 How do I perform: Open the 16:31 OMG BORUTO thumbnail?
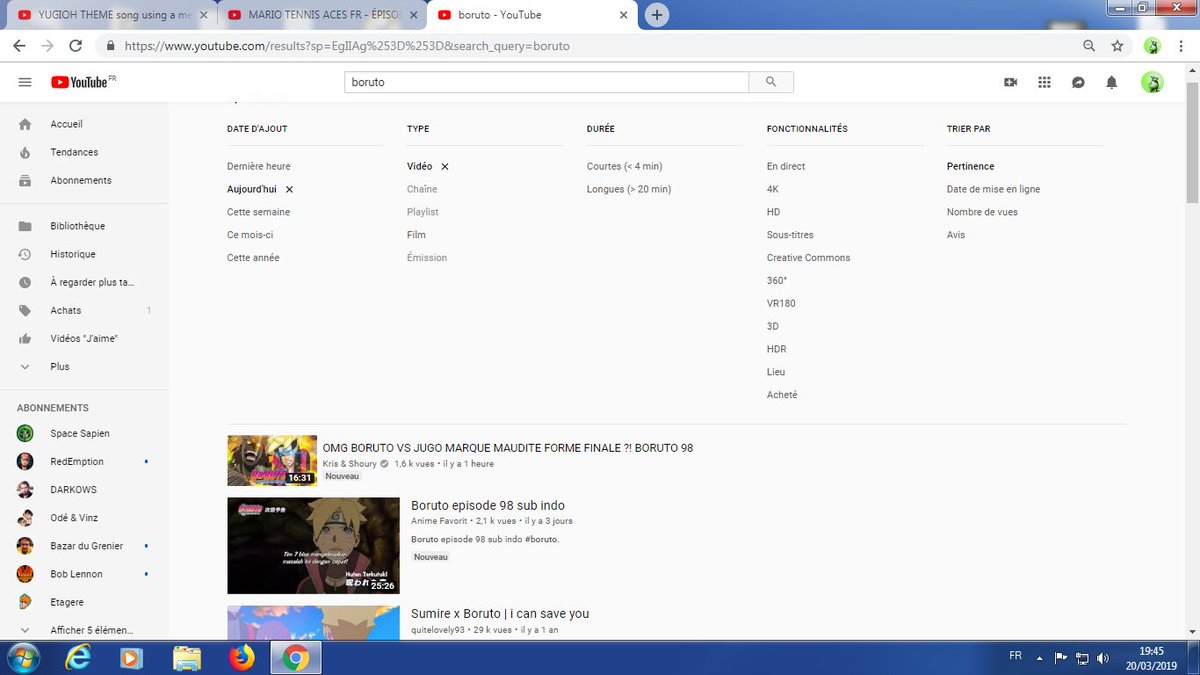click(x=272, y=460)
